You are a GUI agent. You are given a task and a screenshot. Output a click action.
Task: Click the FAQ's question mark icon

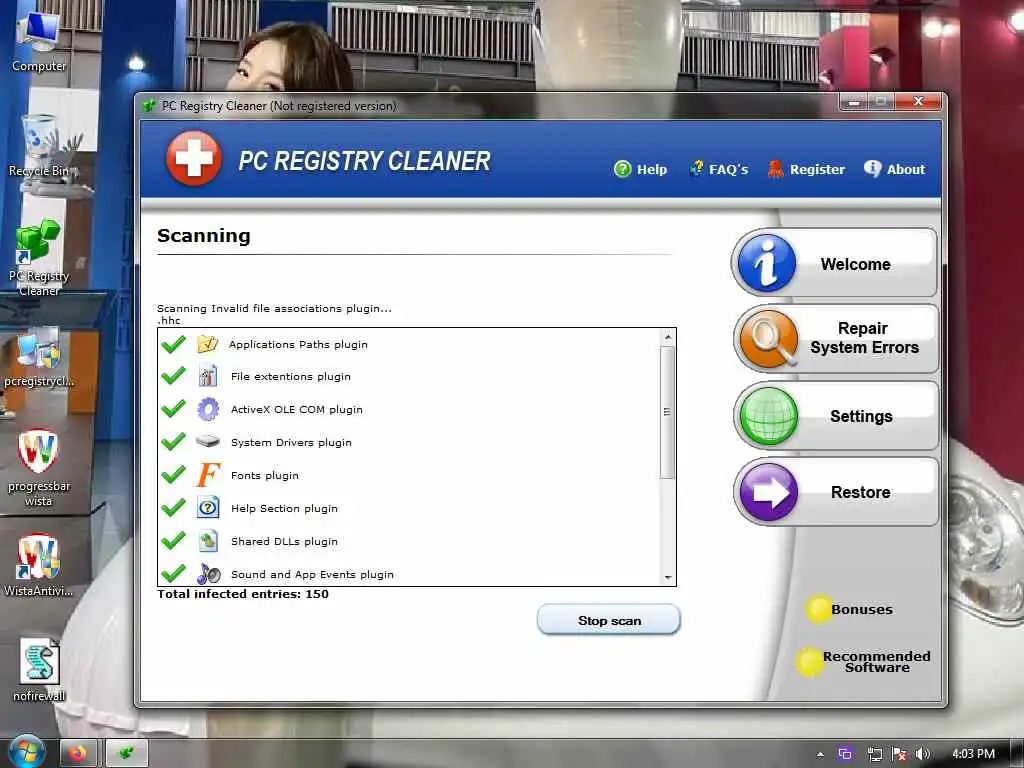tap(697, 168)
